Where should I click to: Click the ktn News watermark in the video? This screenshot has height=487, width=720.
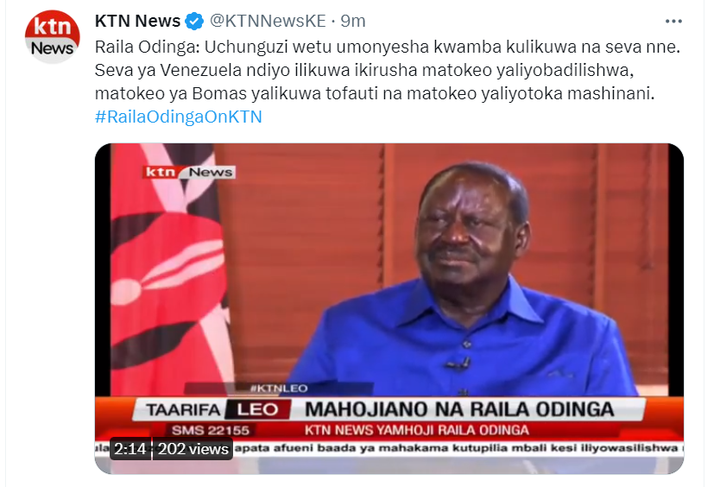click(x=188, y=172)
